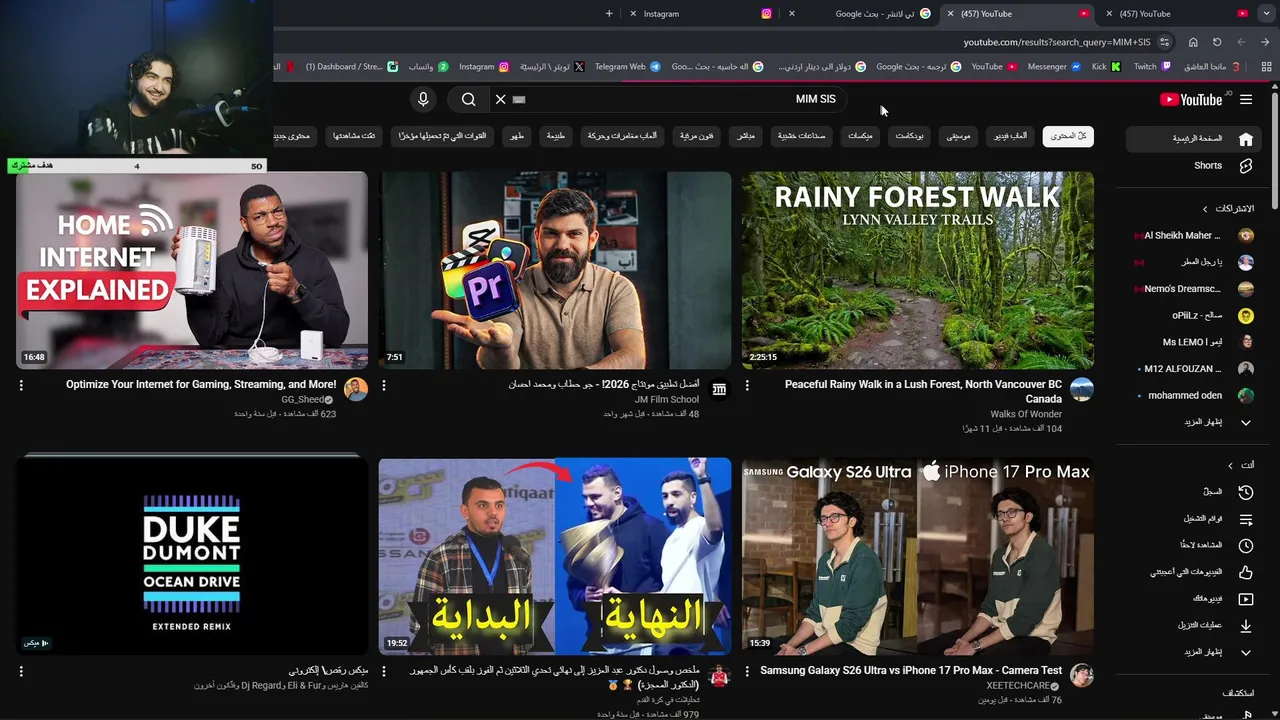Image resolution: width=1280 pixels, height=720 pixels.
Task: Open the Messenger bookmark
Action: pos(1054,67)
